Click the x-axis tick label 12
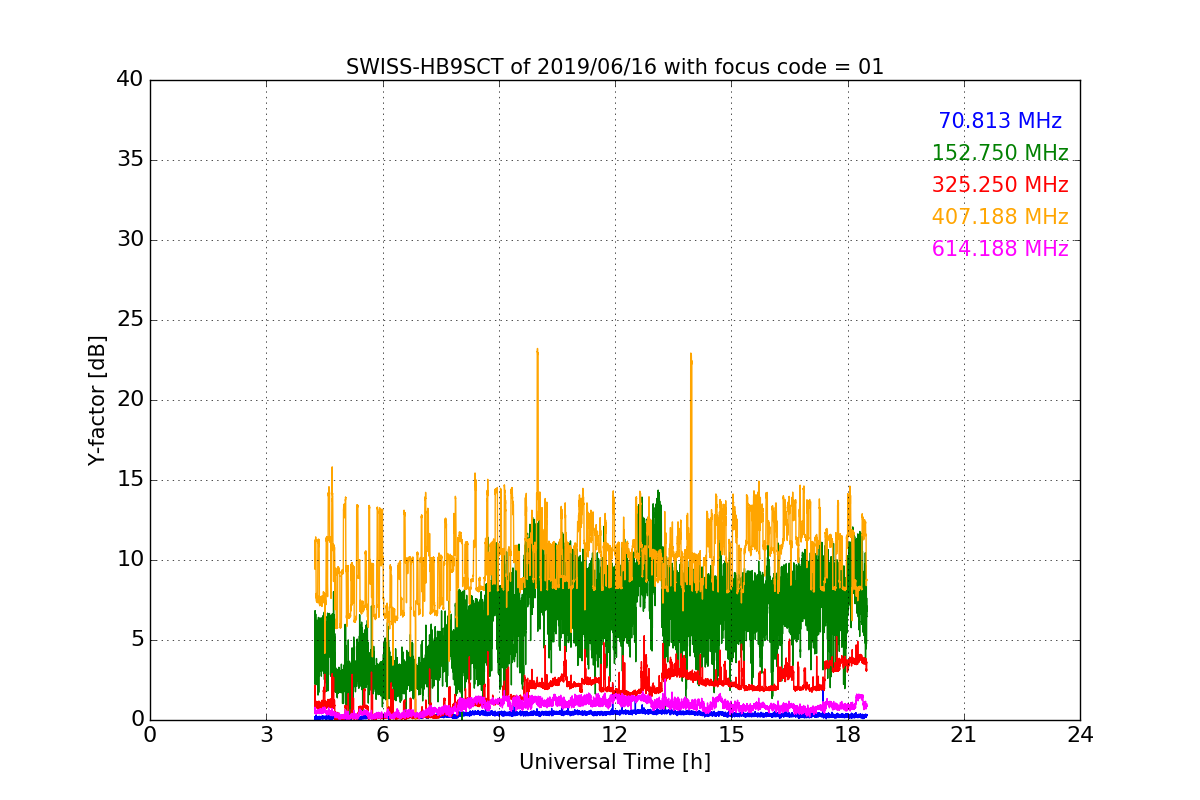 (615, 735)
